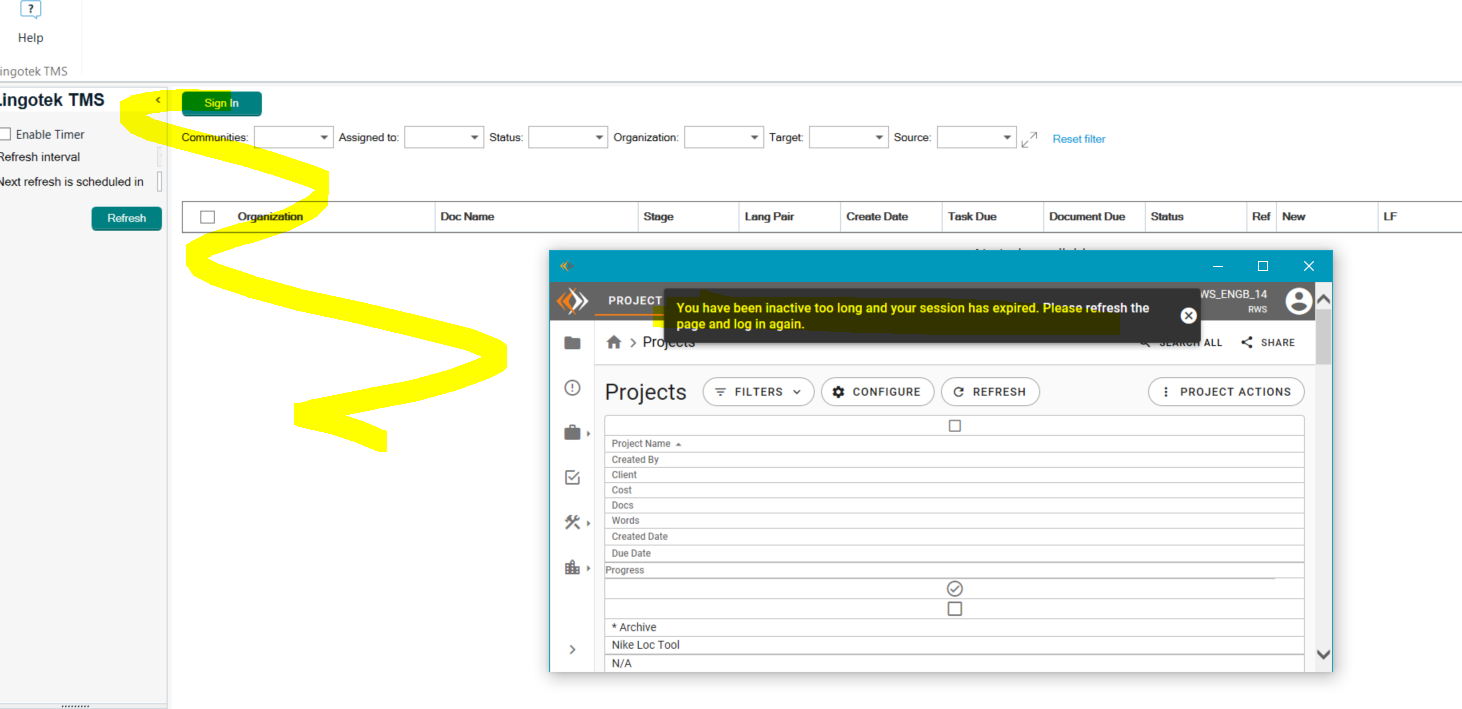Select the "Nike Loc Tool" row
Viewport: 1462px width, 709px height.
point(954,645)
